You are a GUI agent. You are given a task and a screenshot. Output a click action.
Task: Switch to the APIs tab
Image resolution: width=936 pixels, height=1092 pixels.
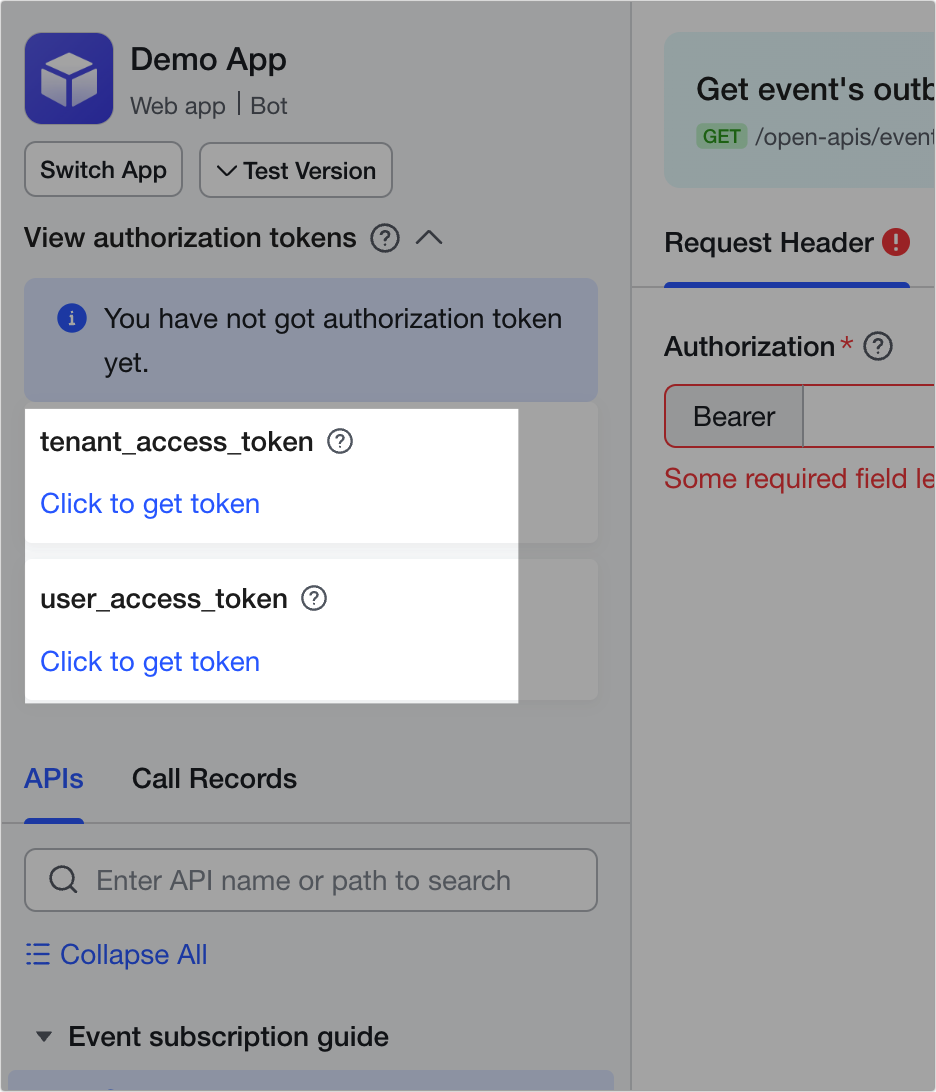(54, 779)
